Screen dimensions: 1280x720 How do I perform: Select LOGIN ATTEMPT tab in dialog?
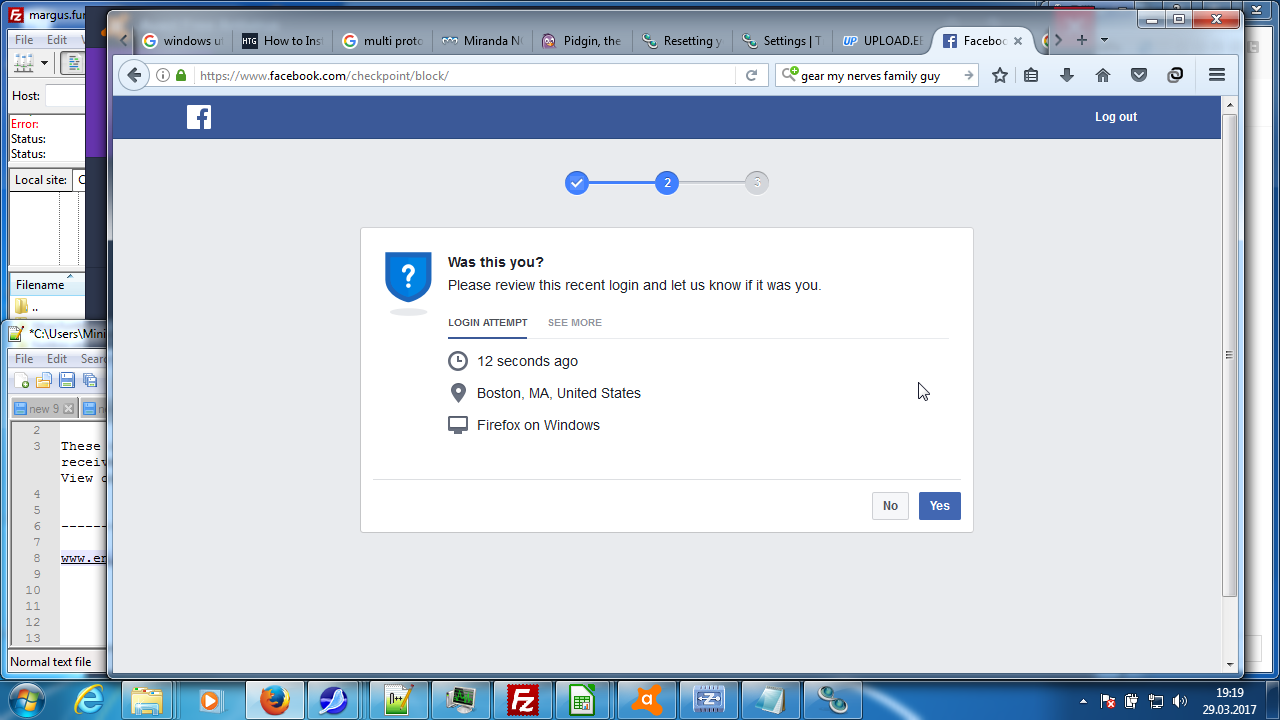tap(488, 323)
